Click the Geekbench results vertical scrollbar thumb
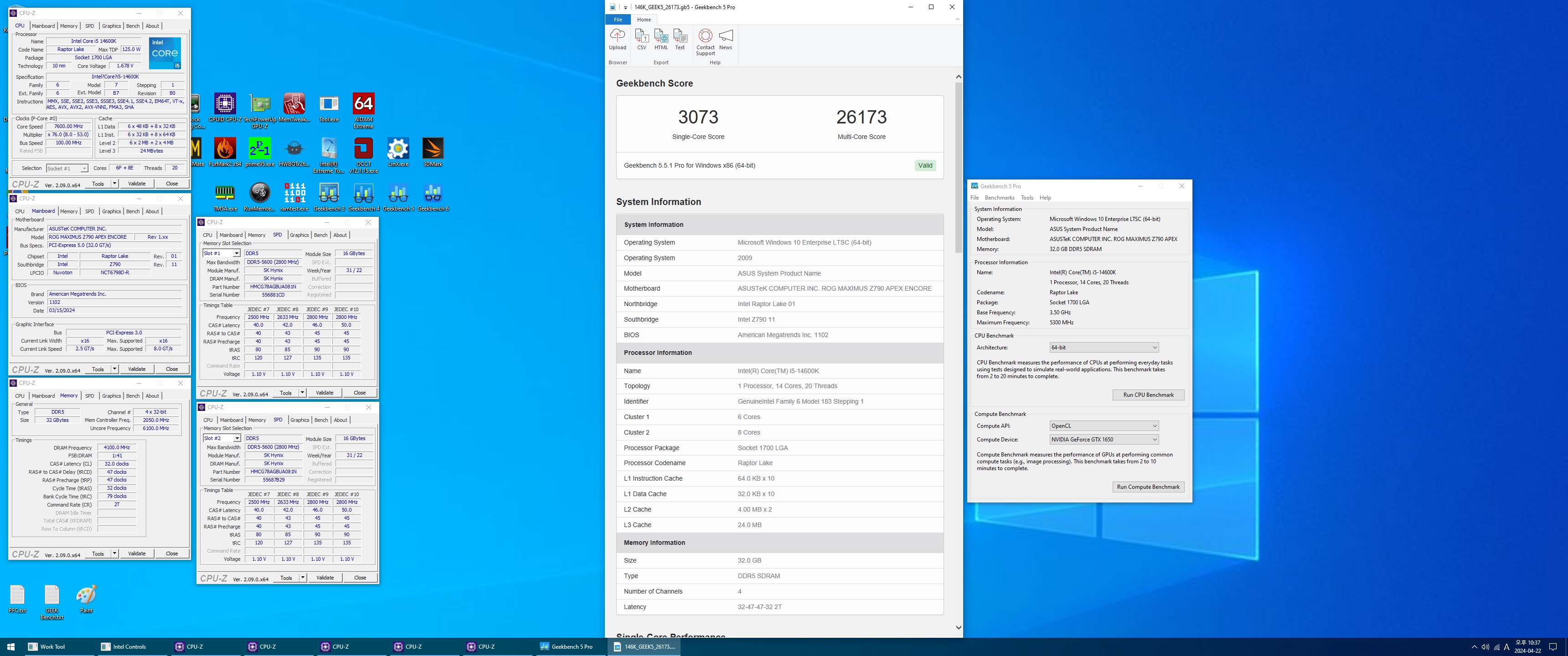Screen dimensions: 1568x656 (x=959, y=168)
